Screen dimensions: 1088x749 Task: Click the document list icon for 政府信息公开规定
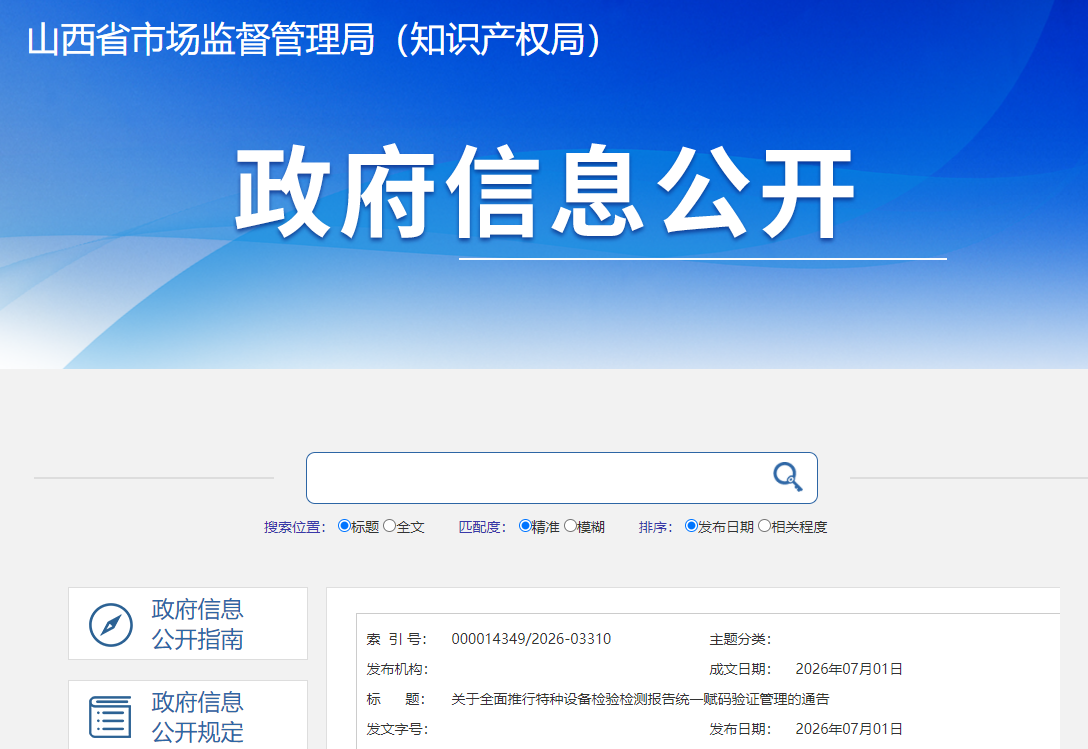[x=110, y=717]
